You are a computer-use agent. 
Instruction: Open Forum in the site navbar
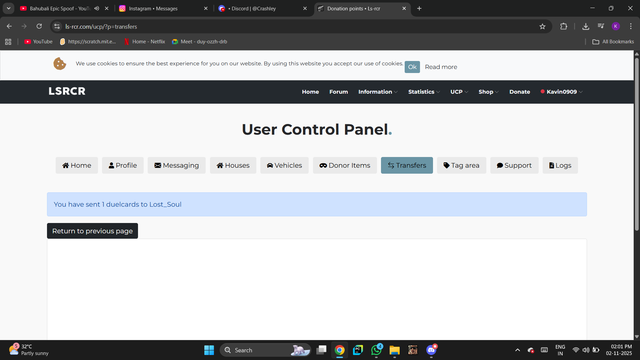pyautogui.click(x=339, y=92)
